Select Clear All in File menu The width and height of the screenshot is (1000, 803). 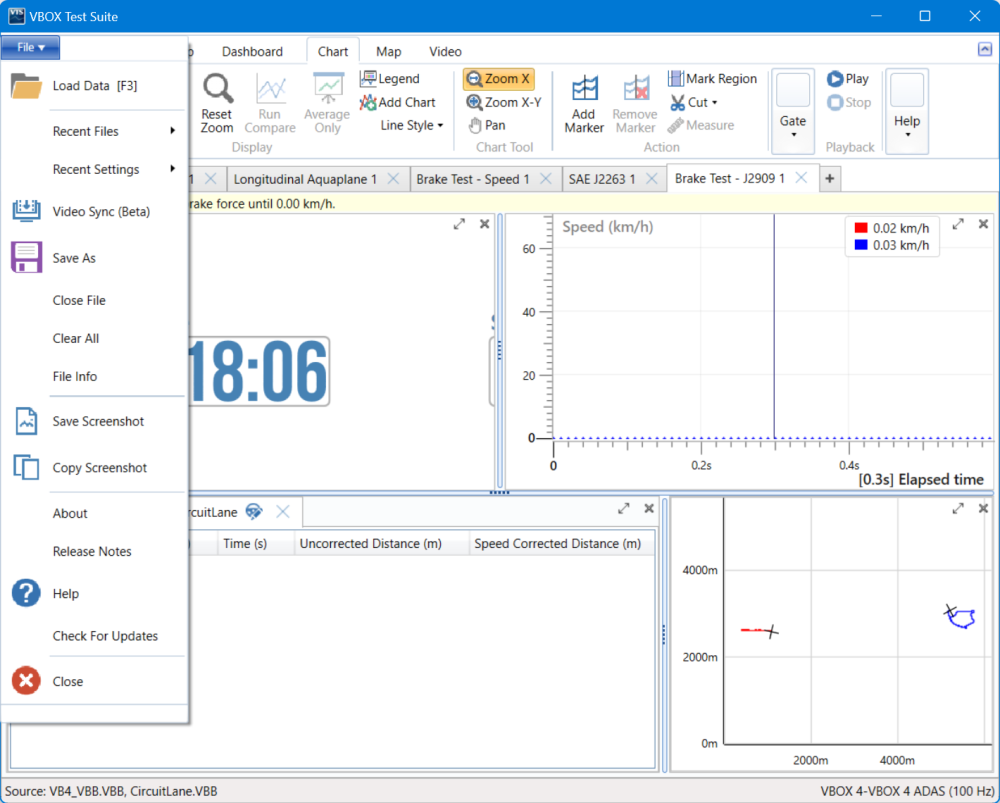tap(75, 339)
